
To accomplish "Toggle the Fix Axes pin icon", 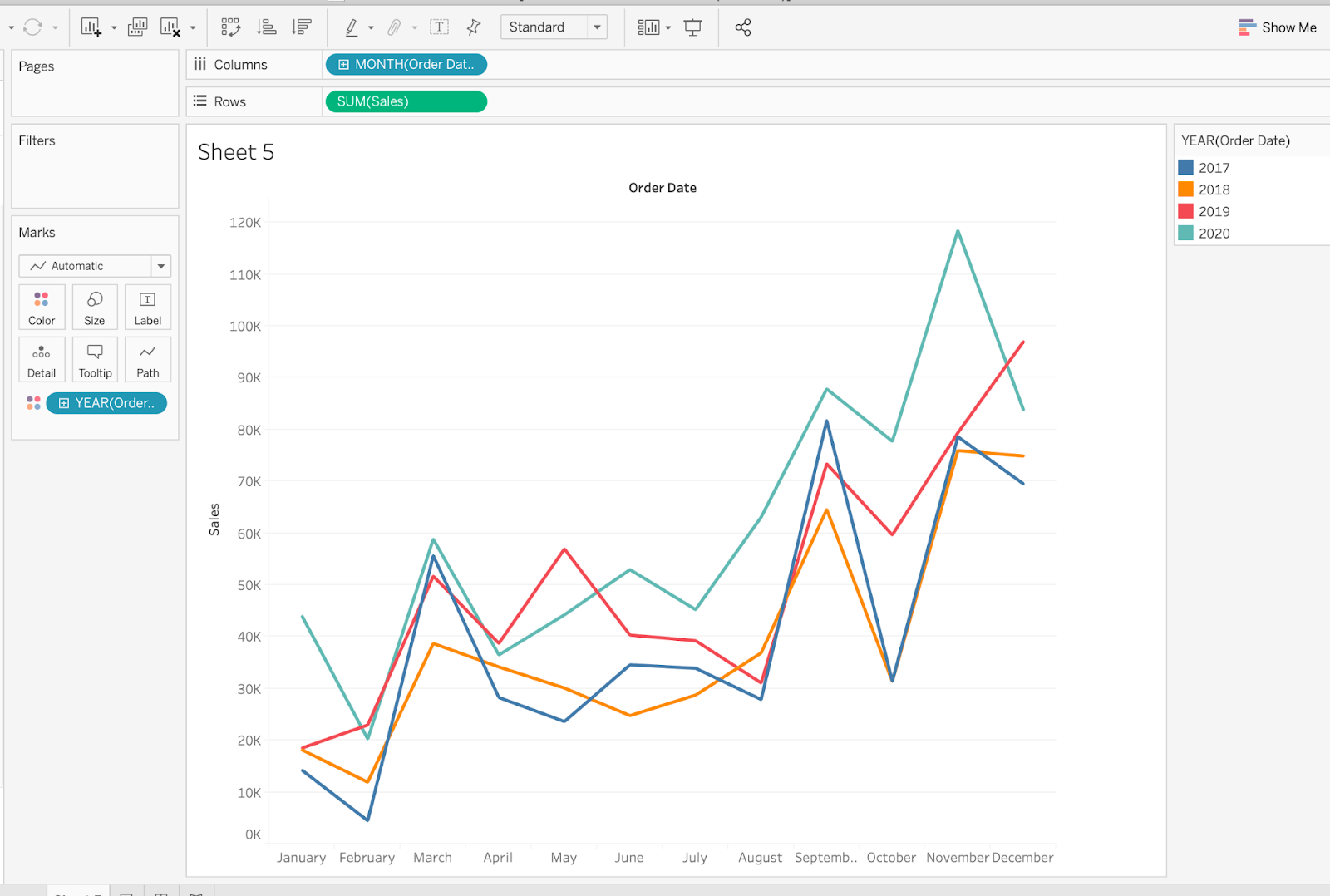I will [474, 27].
